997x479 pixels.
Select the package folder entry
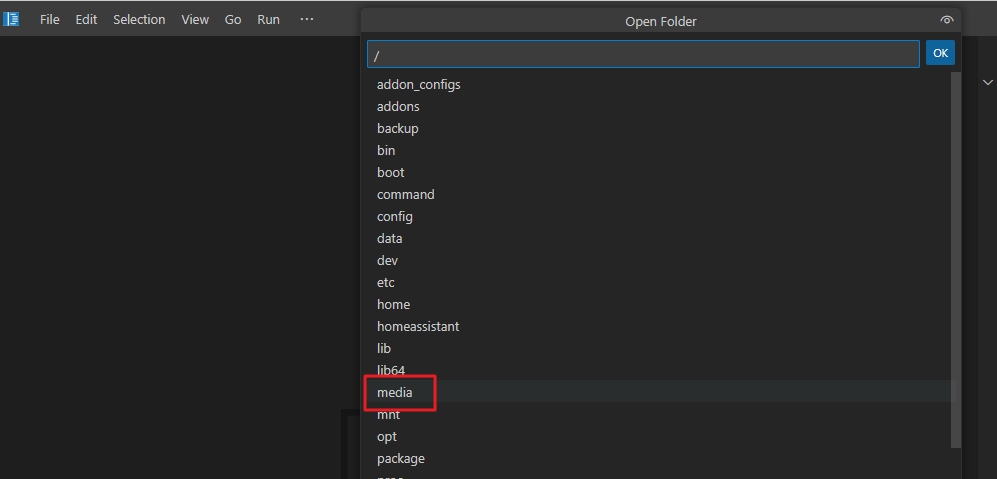401,459
